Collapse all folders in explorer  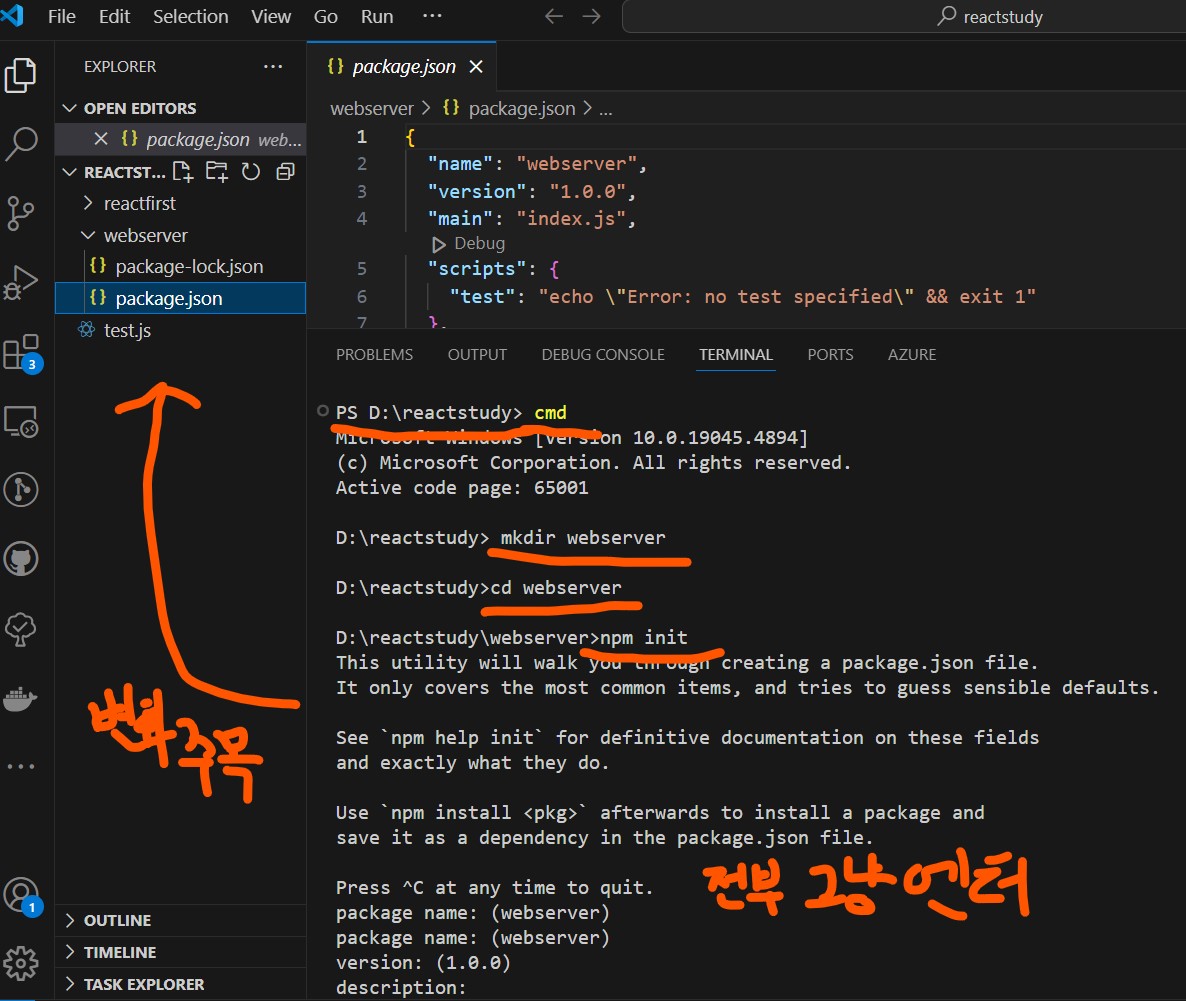click(285, 172)
